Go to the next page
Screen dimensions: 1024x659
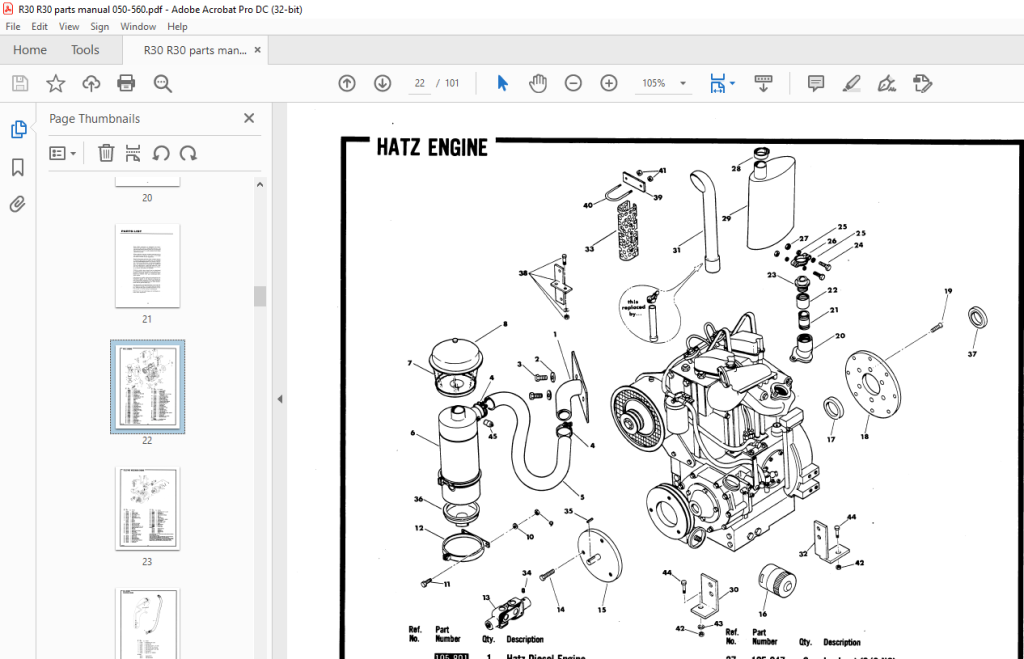(382, 83)
